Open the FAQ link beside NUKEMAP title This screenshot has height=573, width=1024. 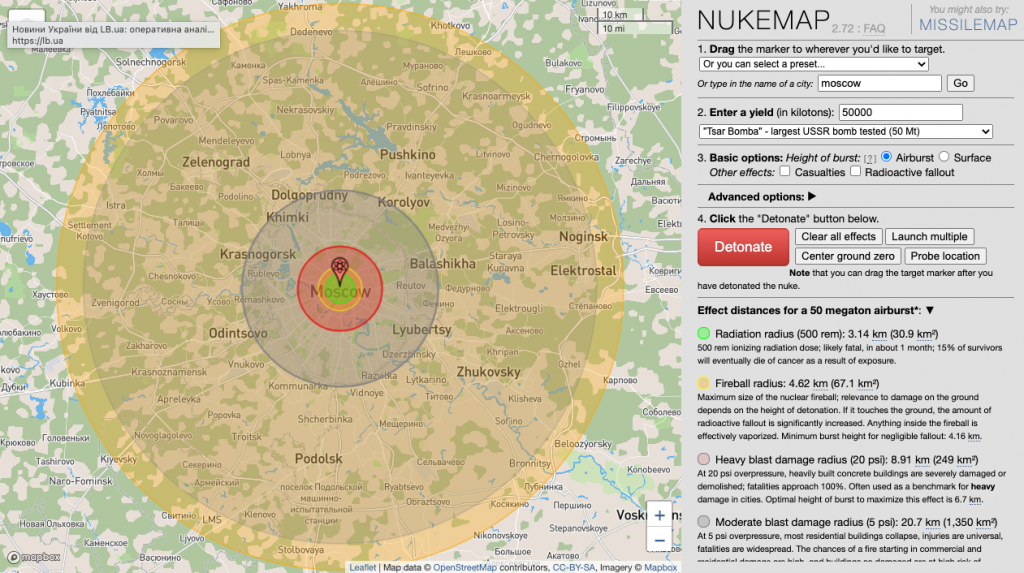(x=874, y=29)
